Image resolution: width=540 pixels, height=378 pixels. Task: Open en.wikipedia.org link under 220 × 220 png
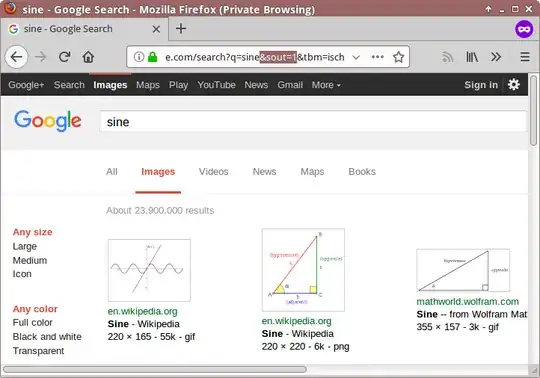[x=297, y=321]
